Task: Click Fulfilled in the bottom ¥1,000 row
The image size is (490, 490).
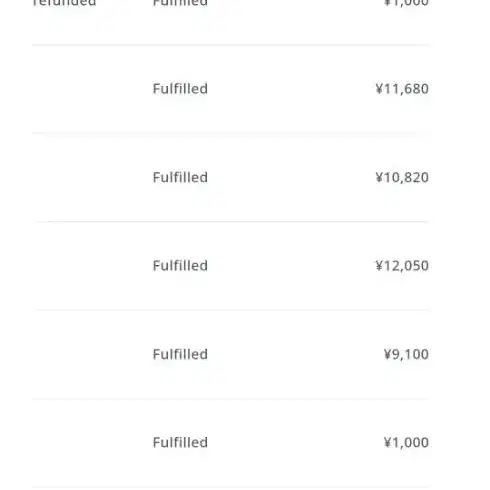Action: [x=180, y=443]
